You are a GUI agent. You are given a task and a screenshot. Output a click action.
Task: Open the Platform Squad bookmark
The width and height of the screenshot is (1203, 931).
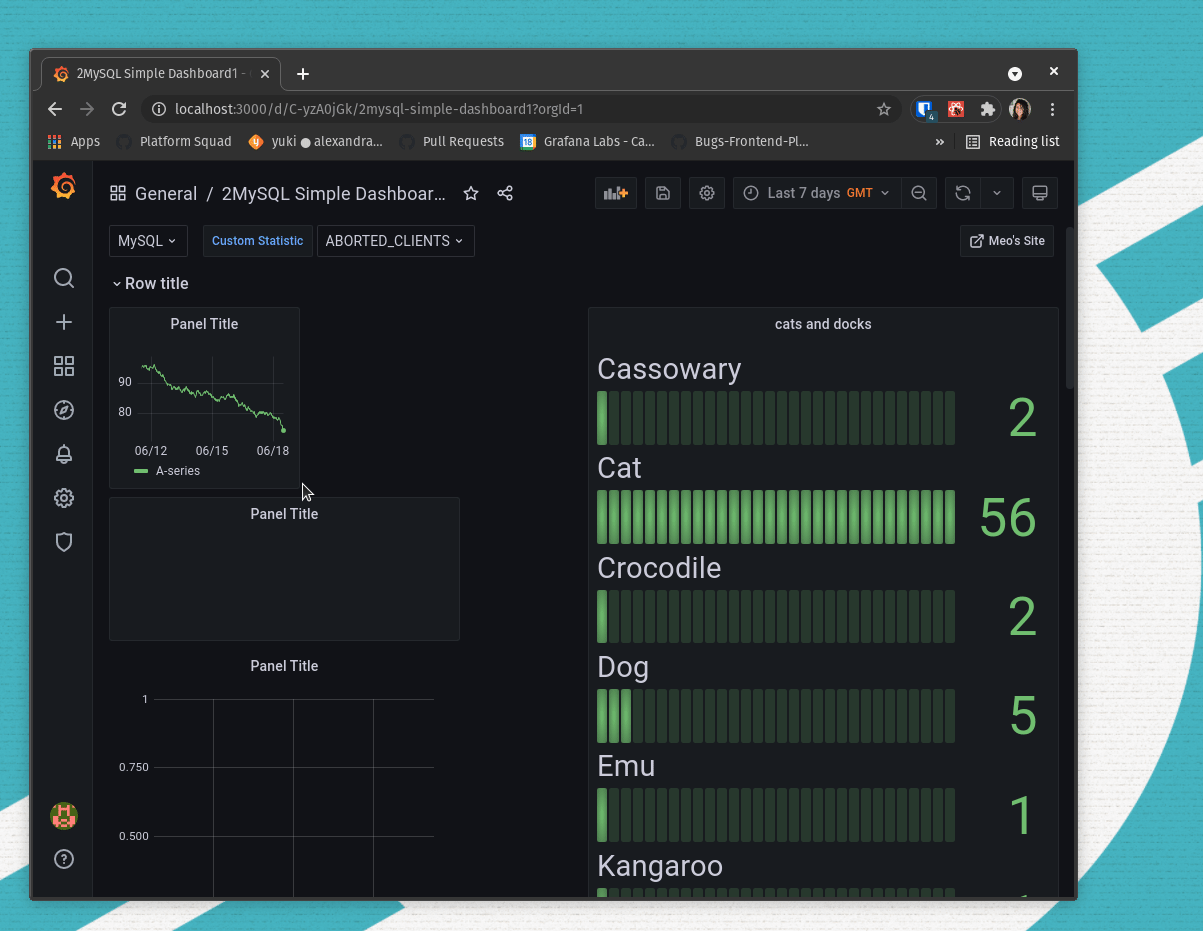[x=174, y=142]
